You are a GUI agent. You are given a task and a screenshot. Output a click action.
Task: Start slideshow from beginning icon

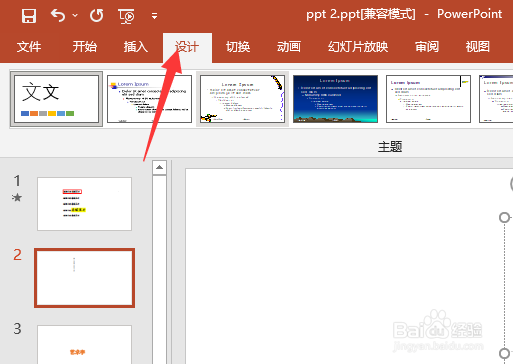click(x=126, y=16)
